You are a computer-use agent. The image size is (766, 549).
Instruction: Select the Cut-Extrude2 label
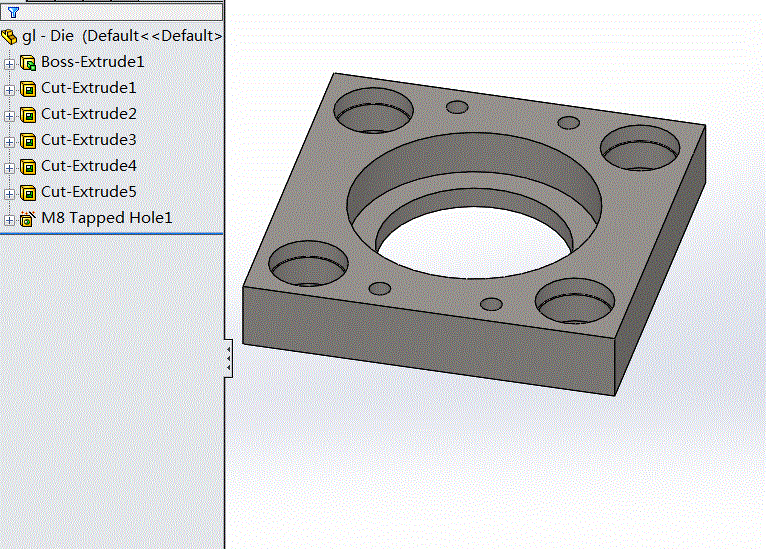pyautogui.click(x=88, y=114)
